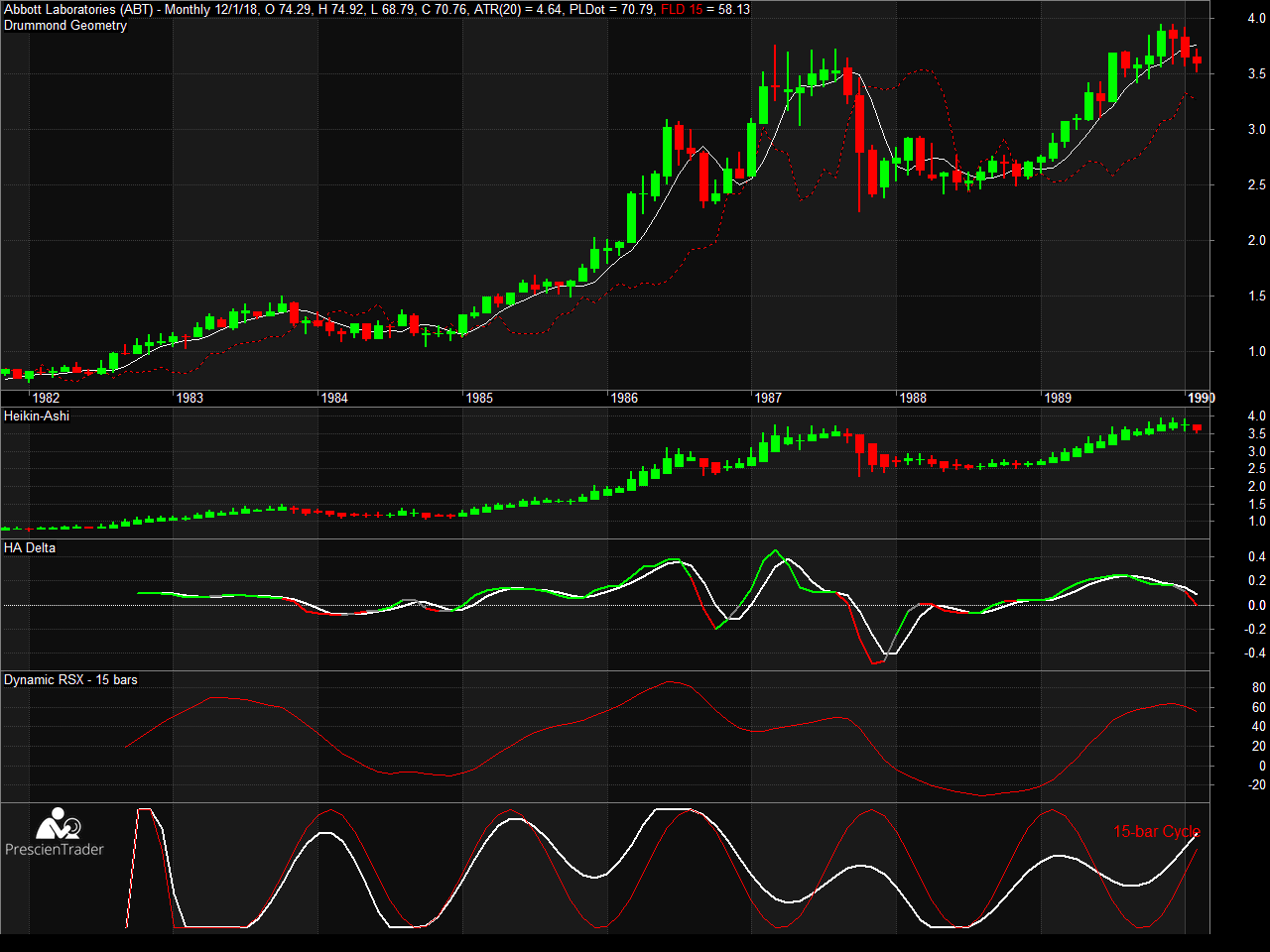Click the PLDot = 70.79 value in header
The image size is (1270, 952).
click(x=612, y=9)
